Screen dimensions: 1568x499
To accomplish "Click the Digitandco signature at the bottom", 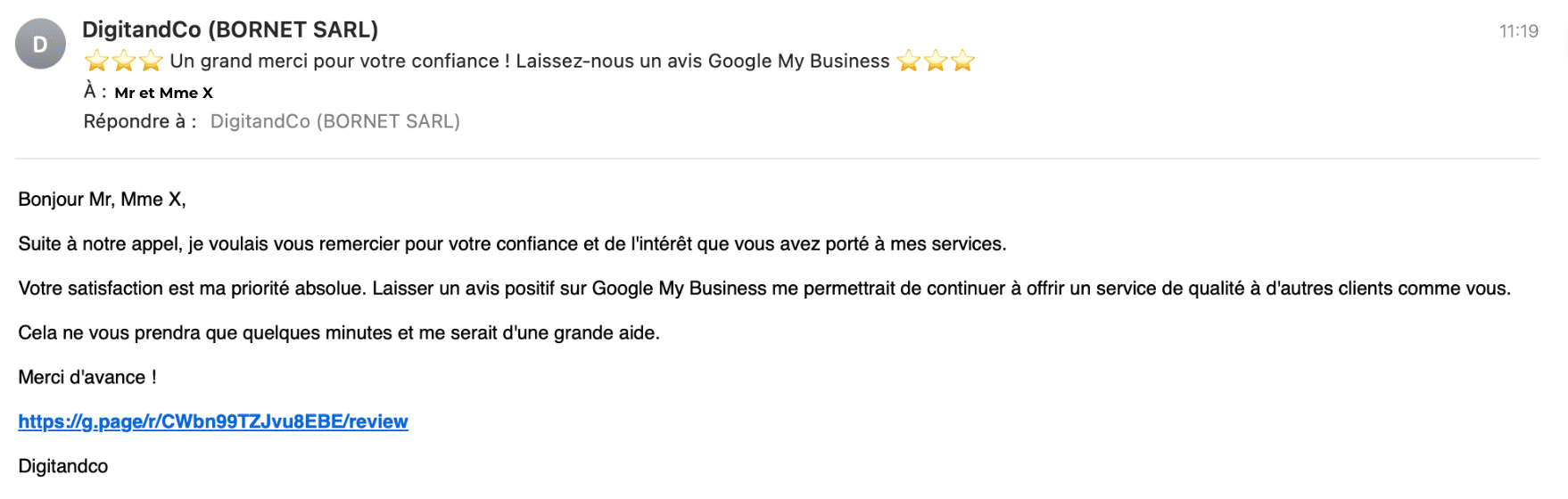I will point(63,466).
